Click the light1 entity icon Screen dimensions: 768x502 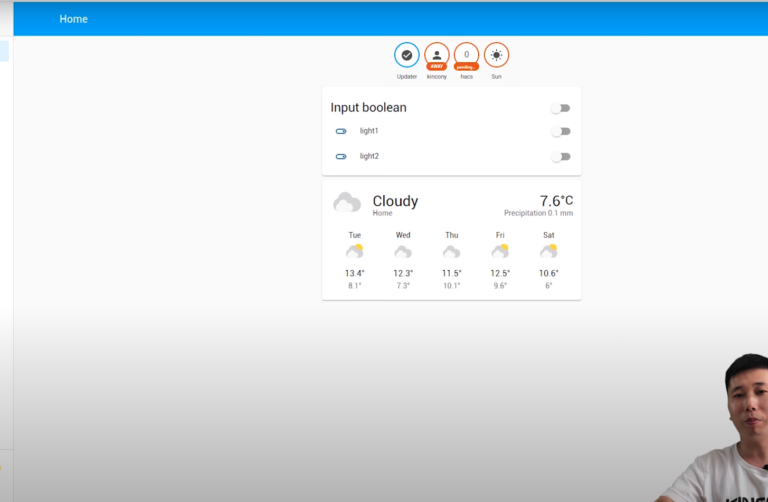(341, 131)
